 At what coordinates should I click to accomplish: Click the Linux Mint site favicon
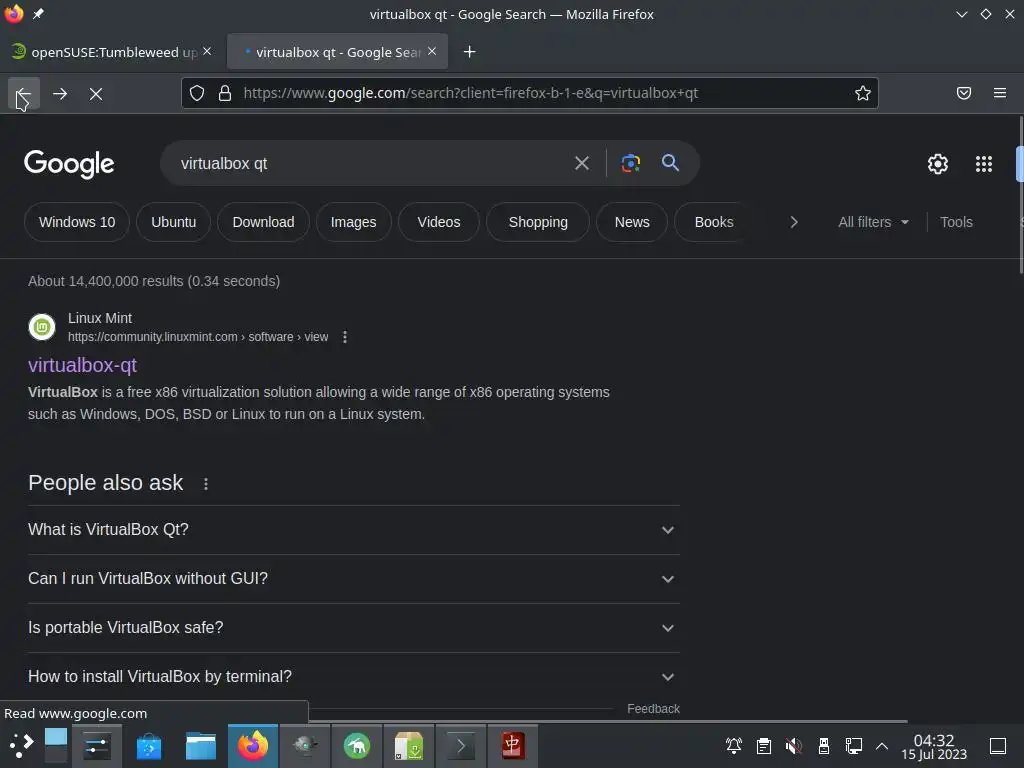pyautogui.click(x=42, y=327)
